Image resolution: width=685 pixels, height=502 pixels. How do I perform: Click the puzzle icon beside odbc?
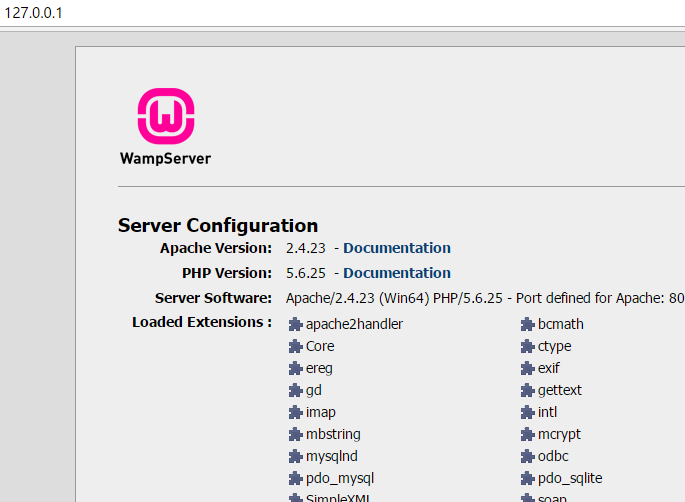click(527, 457)
